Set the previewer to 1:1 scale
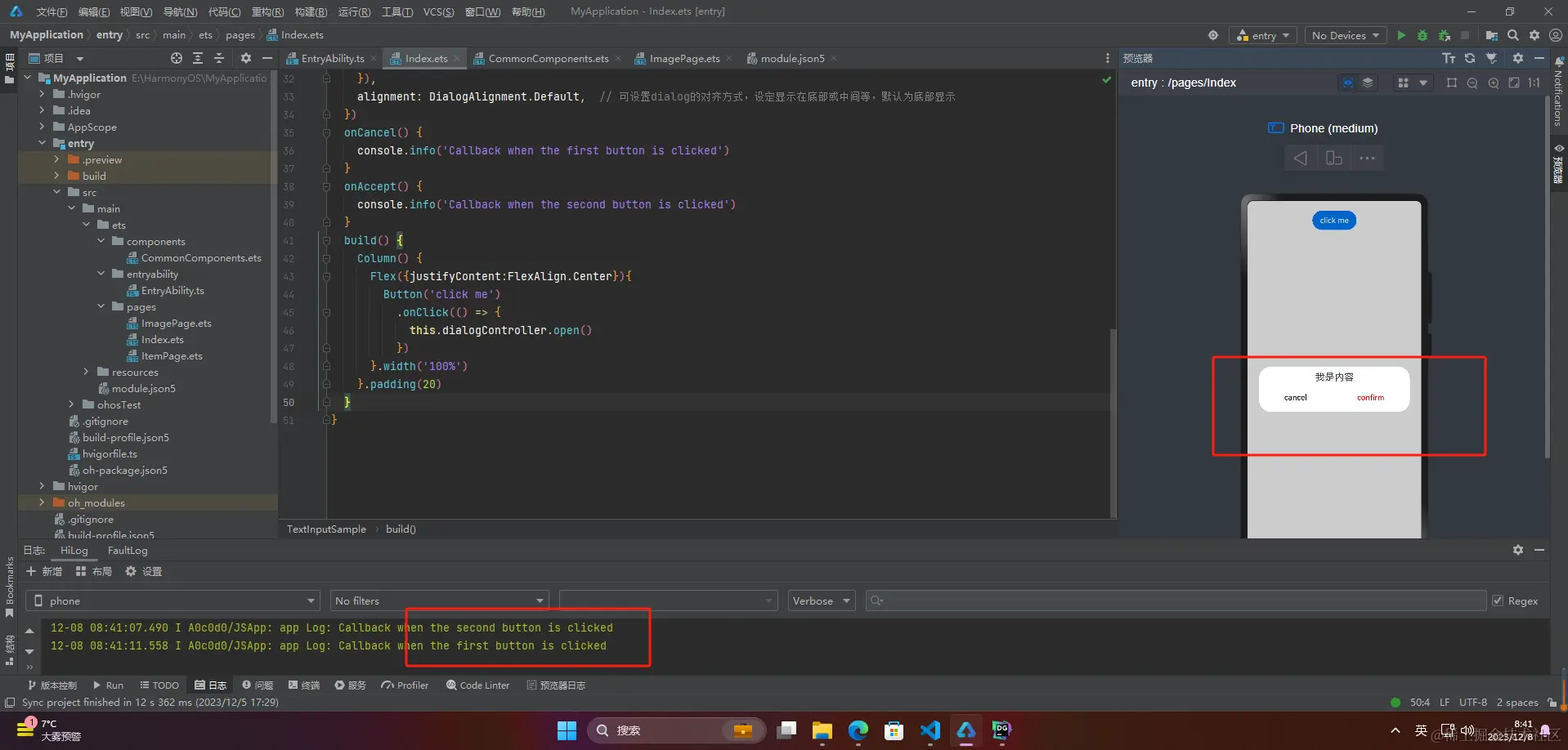The width and height of the screenshot is (1568, 750). (1534, 83)
